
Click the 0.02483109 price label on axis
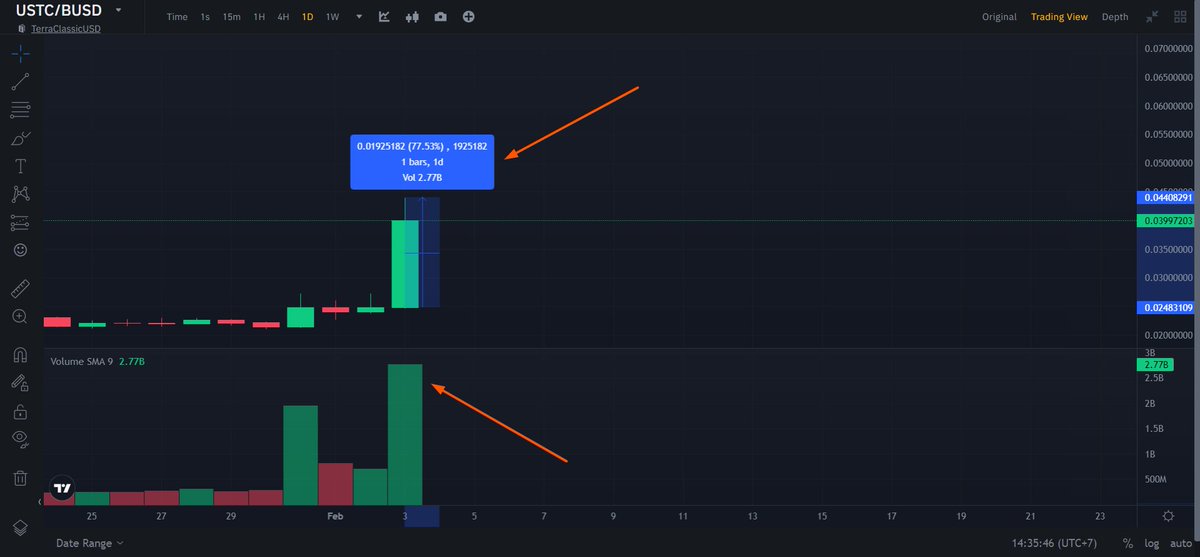pos(1168,307)
